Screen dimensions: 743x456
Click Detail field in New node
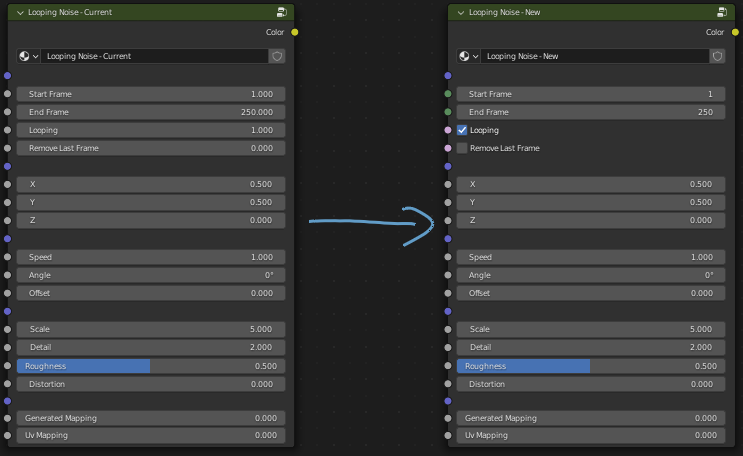(x=591, y=347)
